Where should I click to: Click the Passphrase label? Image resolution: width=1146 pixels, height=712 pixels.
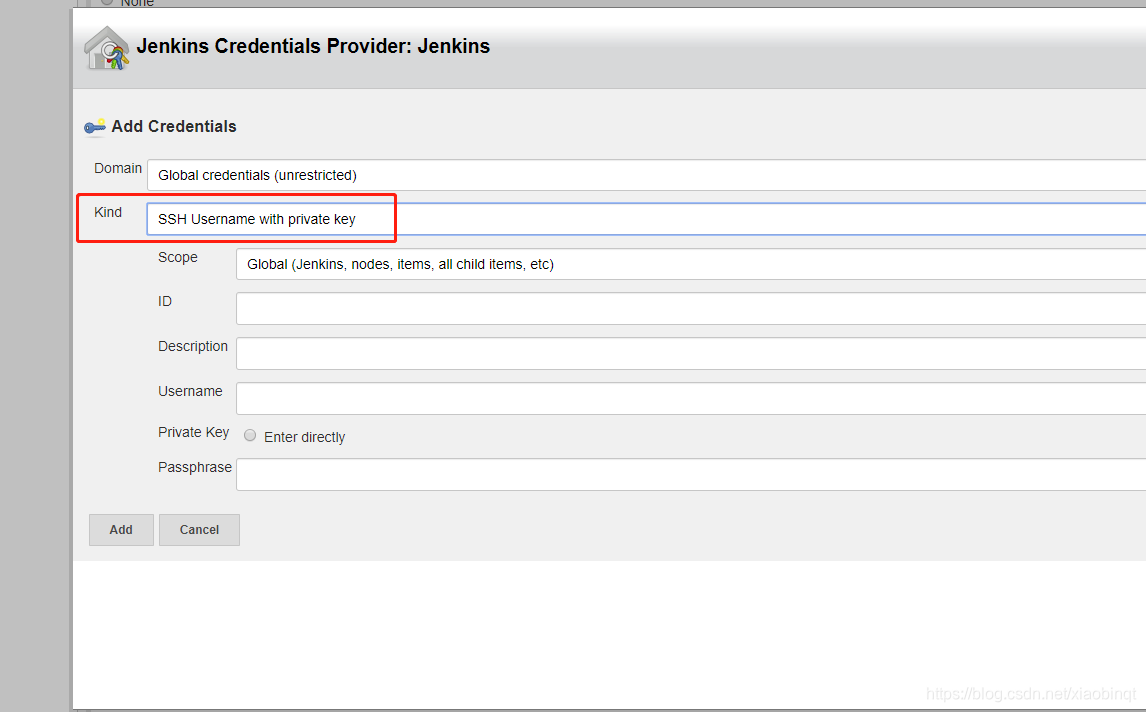[x=195, y=467]
